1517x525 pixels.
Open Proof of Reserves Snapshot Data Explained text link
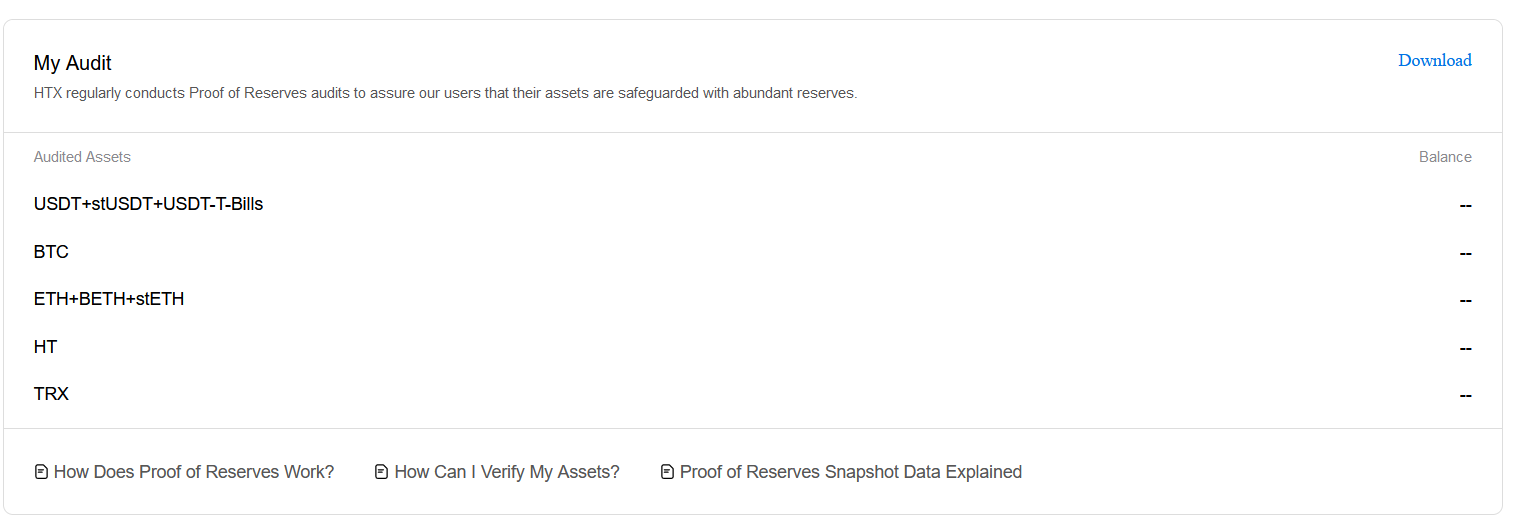click(x=850, y=472)
